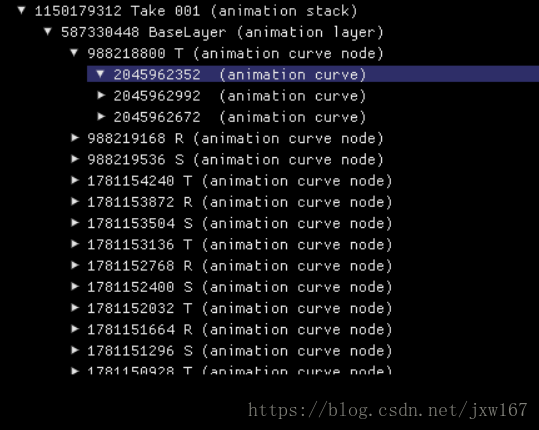Select the 988219168 R curve node row
This screenshot has width=539, height=430.
point(235,139)
